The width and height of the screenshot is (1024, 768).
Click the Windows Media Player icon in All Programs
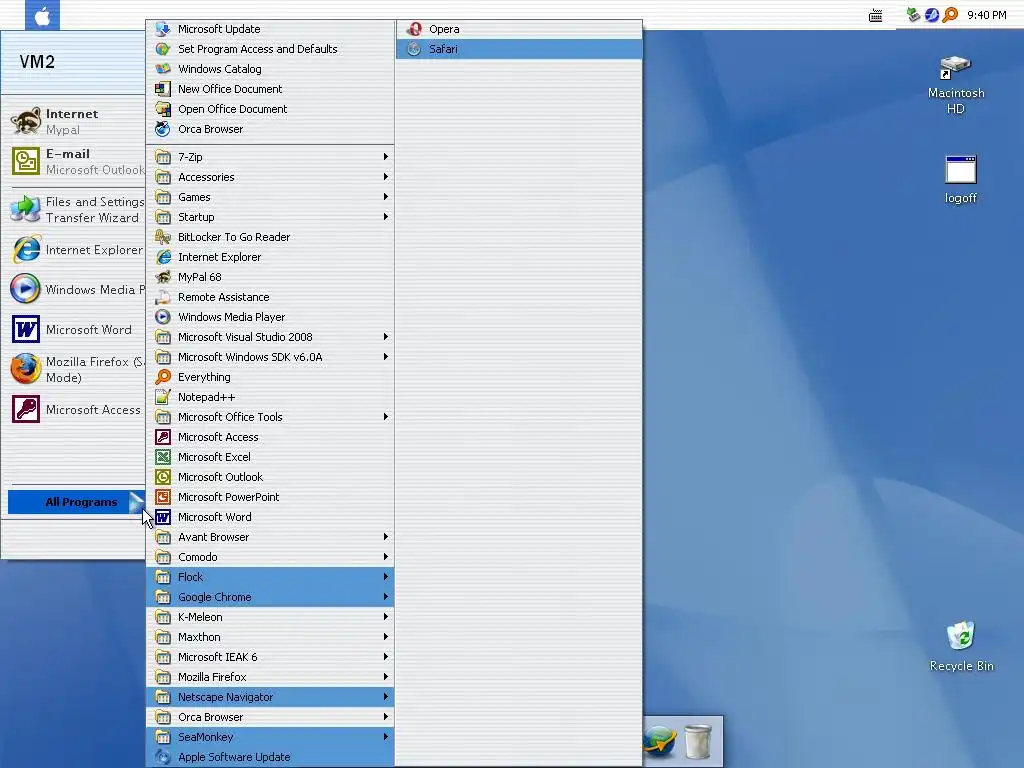pos(163,317)
